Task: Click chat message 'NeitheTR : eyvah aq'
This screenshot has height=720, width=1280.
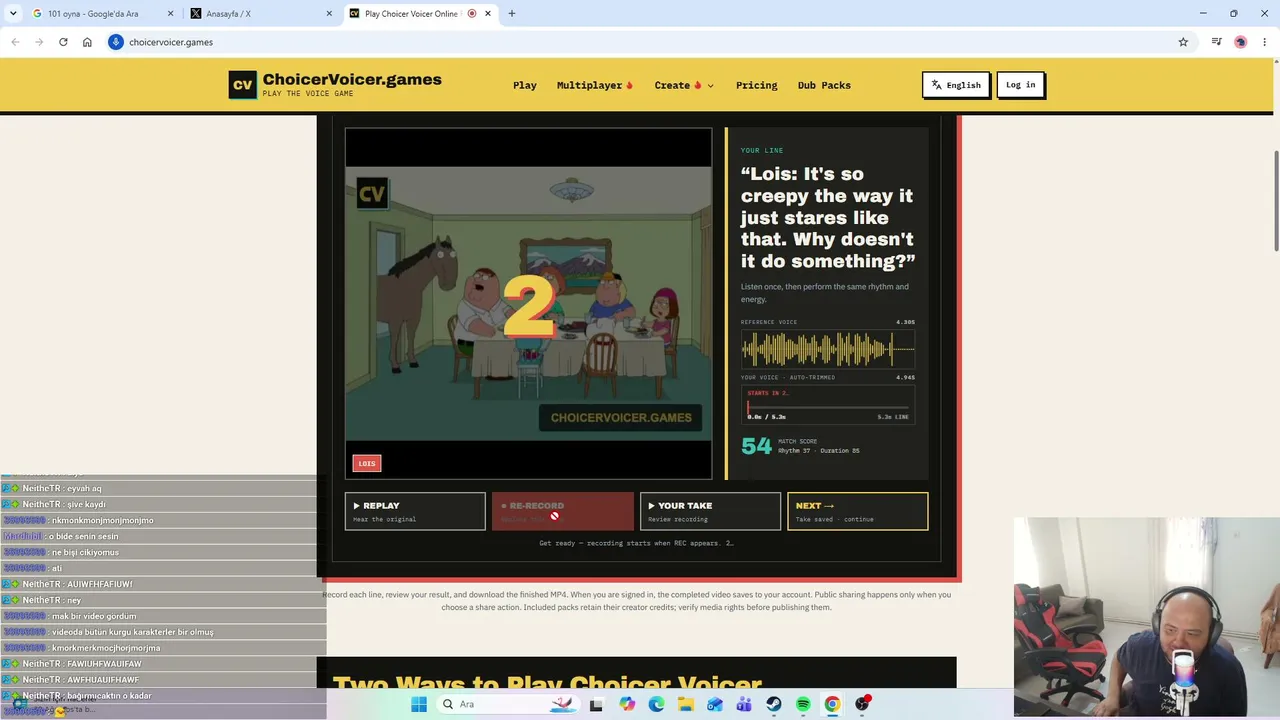Action: [x=62, y=488]
